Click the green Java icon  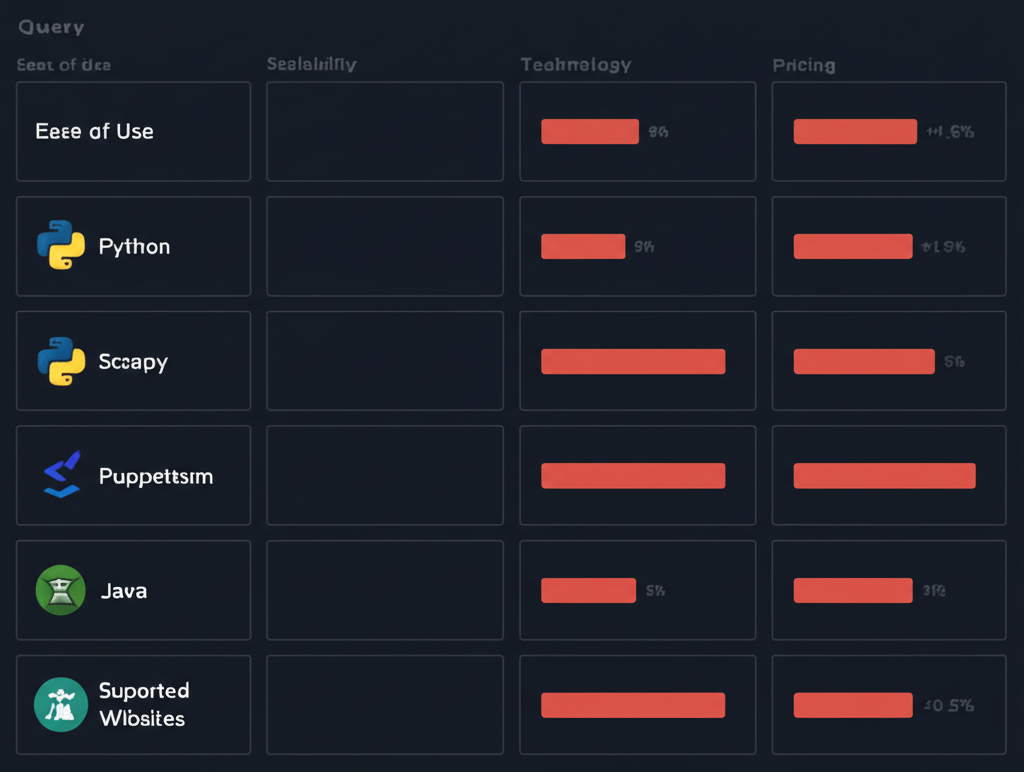tap(60, 590)
